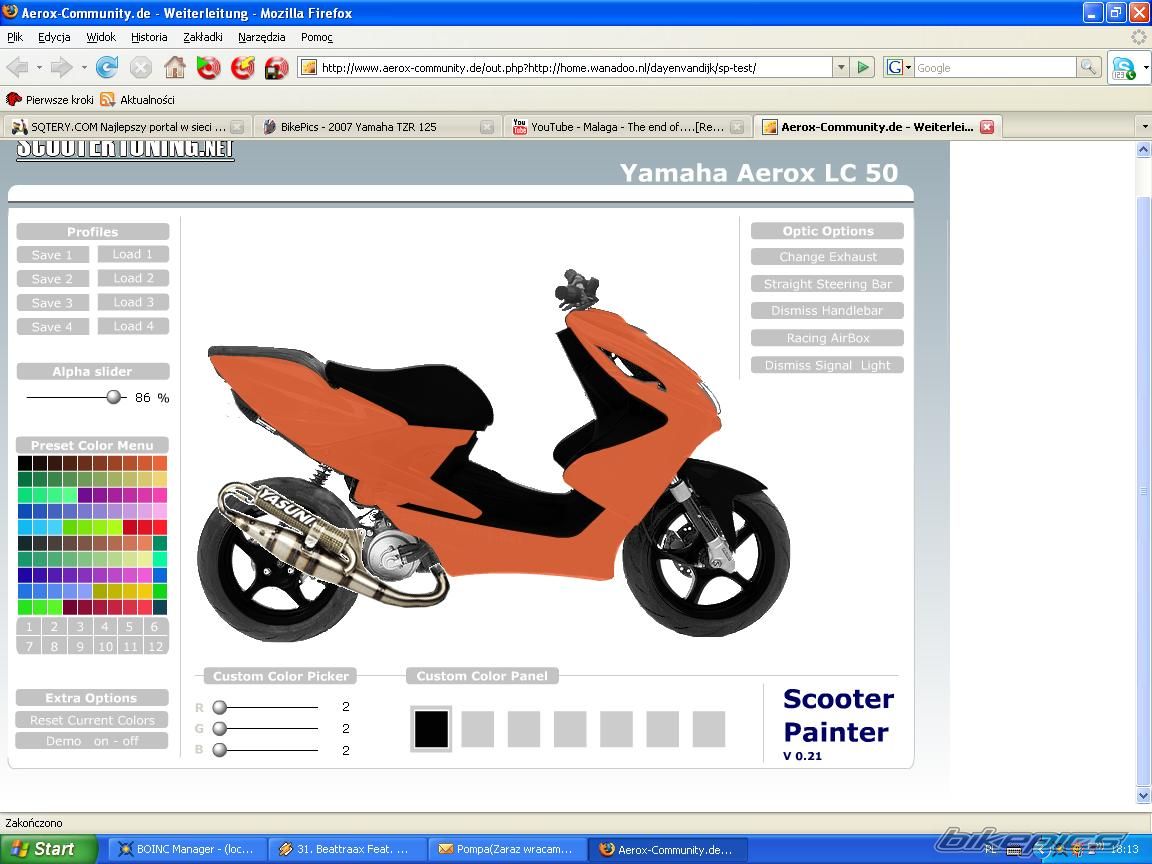Open the Zakładki menu

(203, 37)
